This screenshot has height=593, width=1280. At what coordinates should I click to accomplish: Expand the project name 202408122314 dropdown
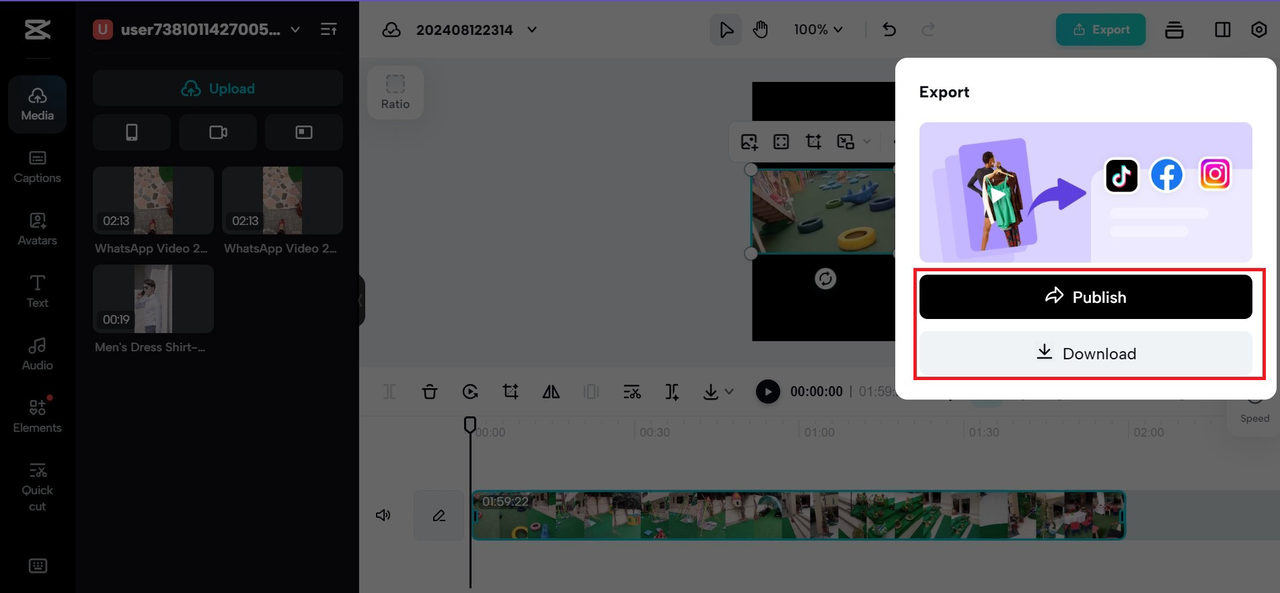tap(532, 30)
